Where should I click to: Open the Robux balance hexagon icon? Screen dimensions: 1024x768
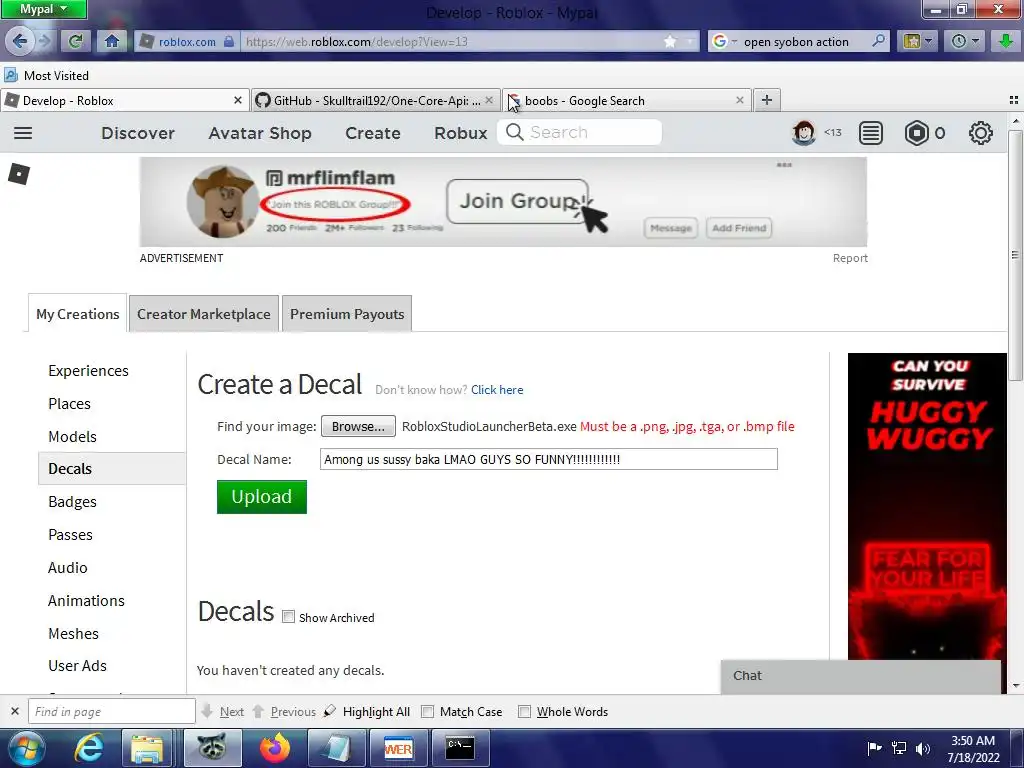click(916, 133)
